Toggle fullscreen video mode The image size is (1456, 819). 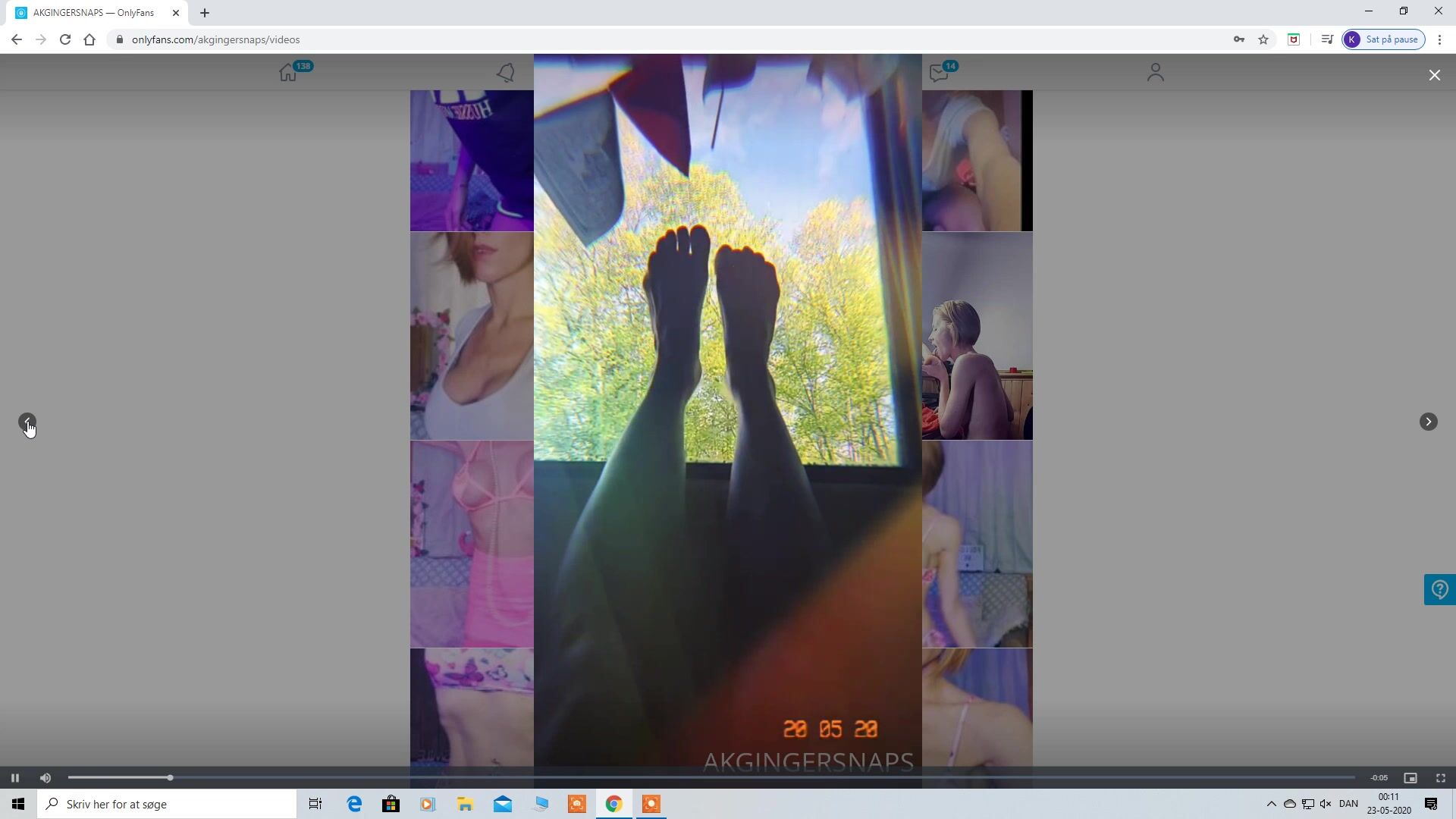[x=1441, y=777]
